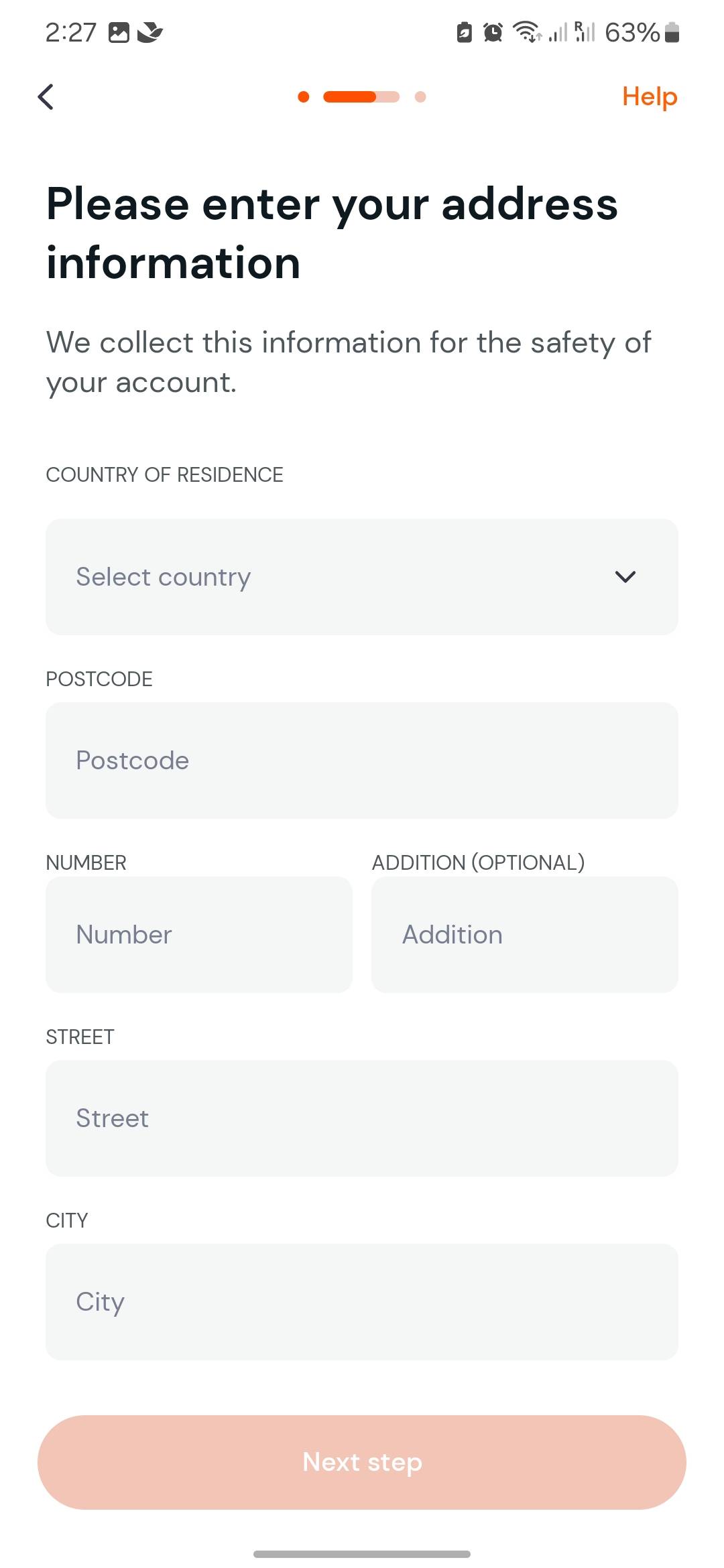Tap the gallery image notification icon

pyautogui.click(x=119, y=32)
